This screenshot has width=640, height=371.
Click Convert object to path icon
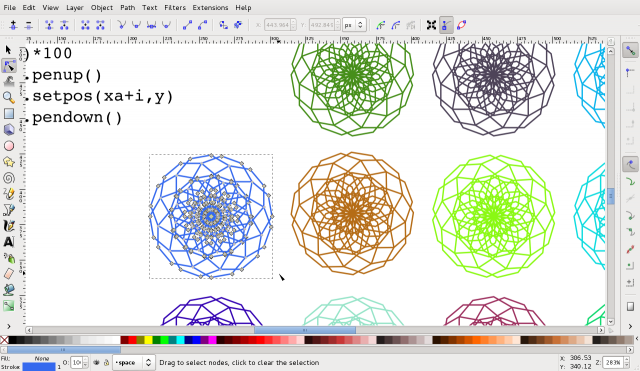[x=223, y=25]
